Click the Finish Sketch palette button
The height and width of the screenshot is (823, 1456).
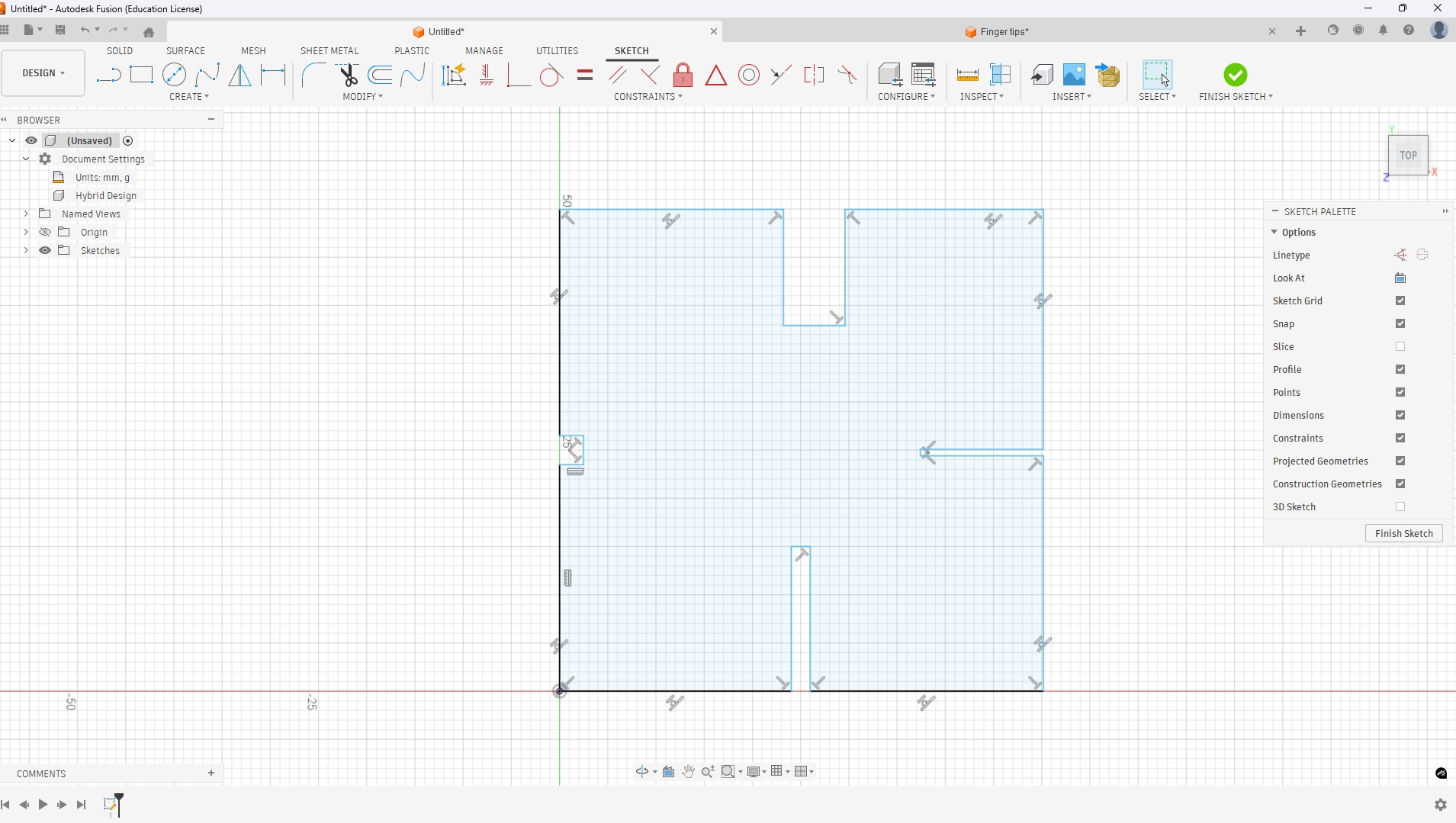coord(1403,534)
